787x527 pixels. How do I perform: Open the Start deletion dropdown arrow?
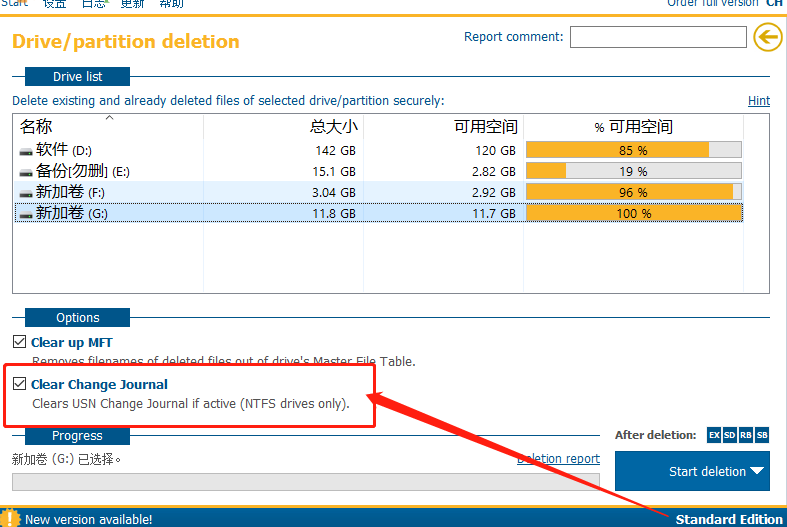pos(757,471)
